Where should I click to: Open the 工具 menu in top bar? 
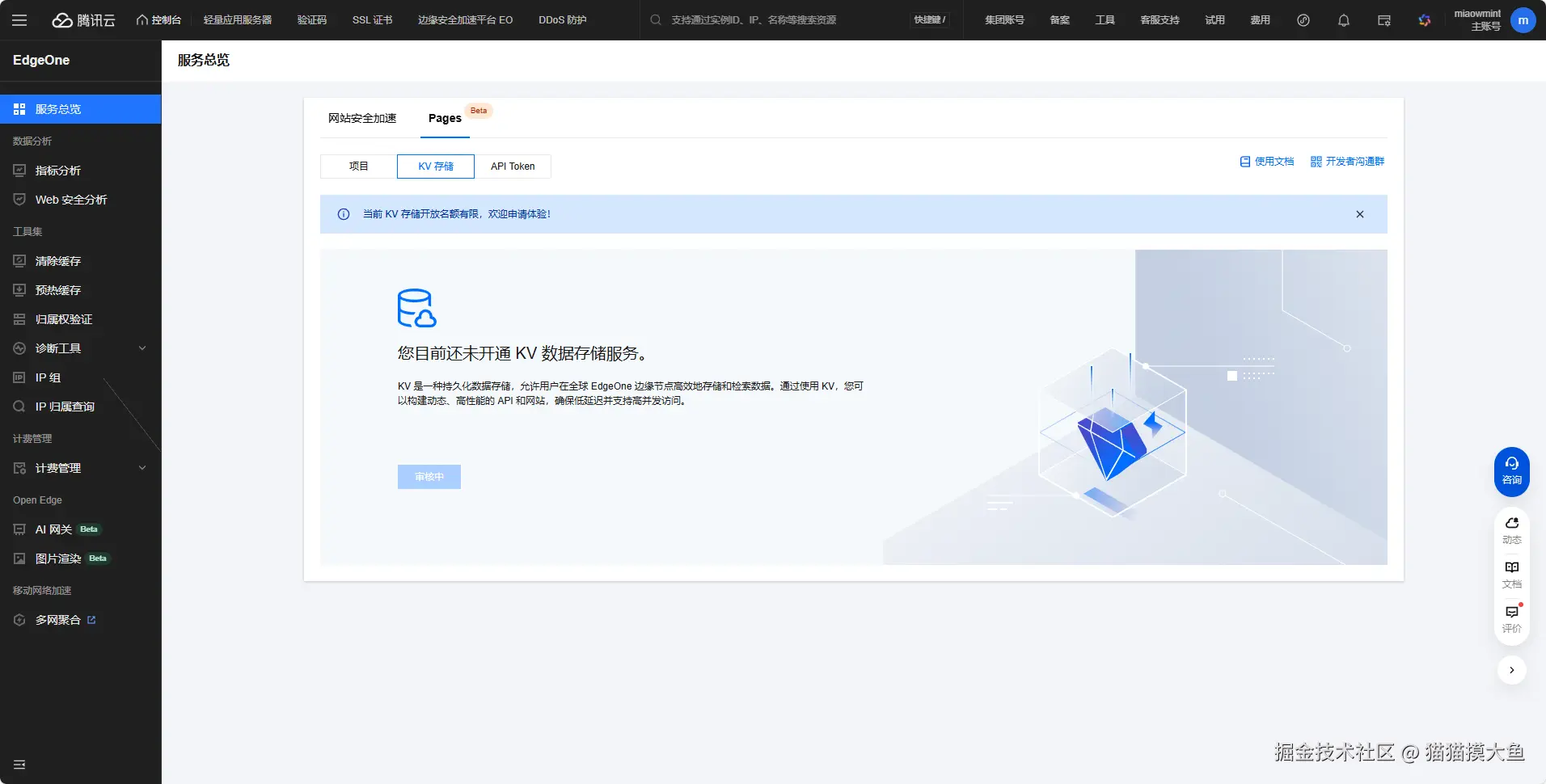click(x=1105, y=20)
